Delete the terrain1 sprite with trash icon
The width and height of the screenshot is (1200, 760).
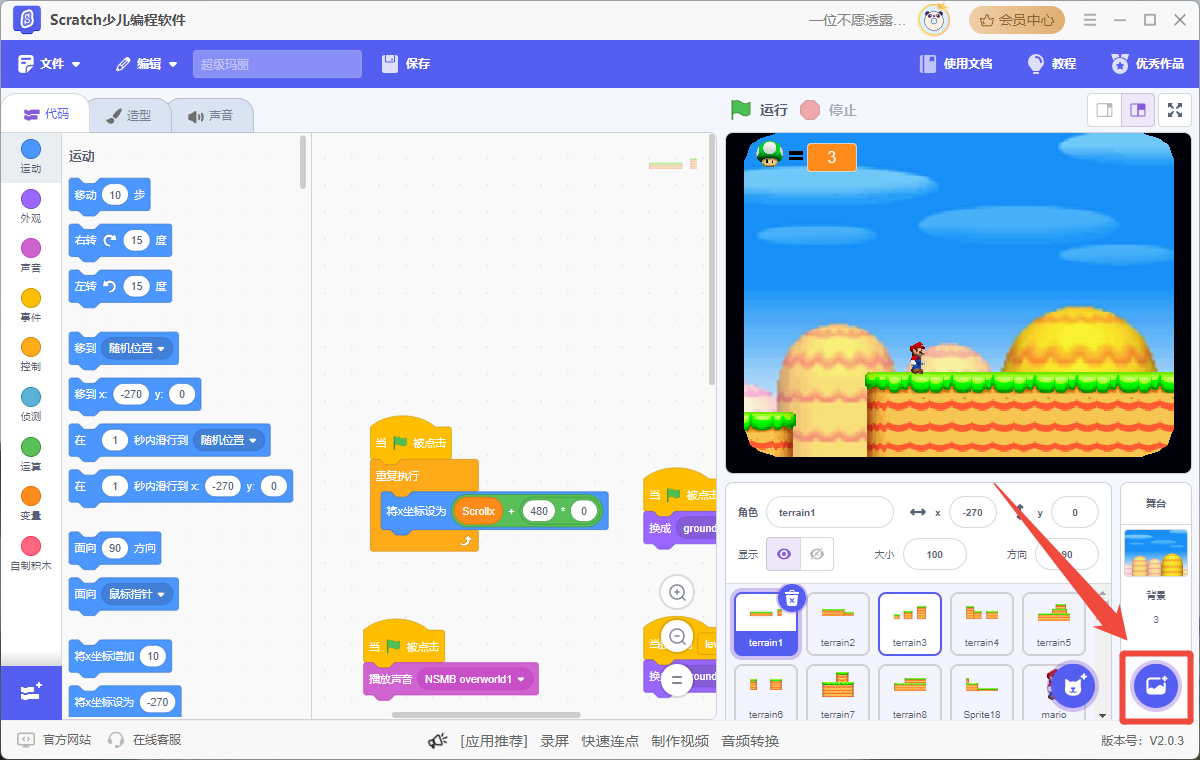coord(792,598)
